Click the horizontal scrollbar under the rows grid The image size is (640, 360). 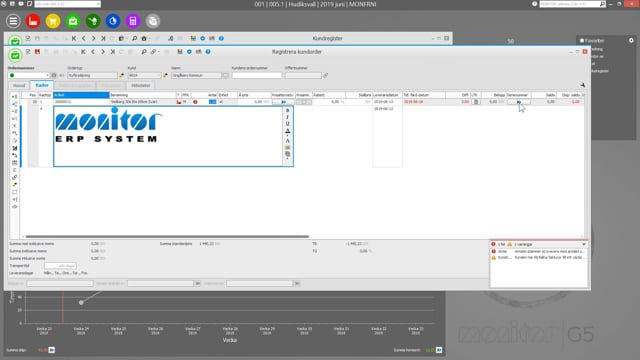click(x=167, y=236)
